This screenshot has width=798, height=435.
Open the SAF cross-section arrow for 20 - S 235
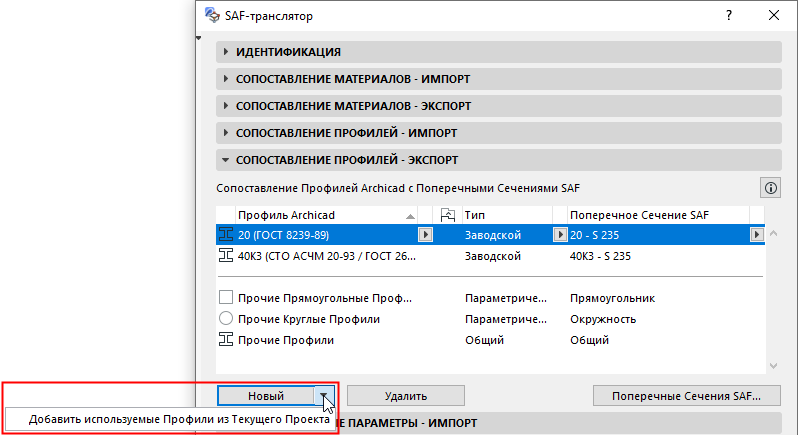[x=757, y=235]
